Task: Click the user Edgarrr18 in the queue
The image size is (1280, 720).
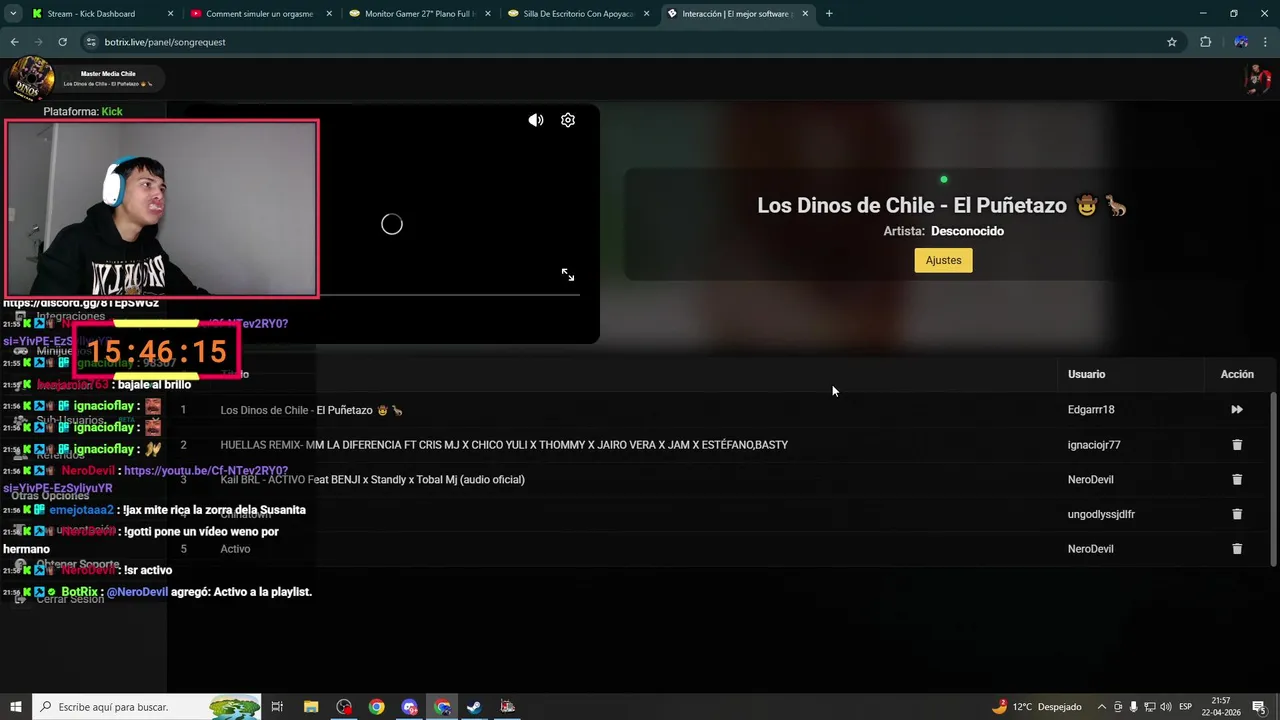Action: (1091, 409)
